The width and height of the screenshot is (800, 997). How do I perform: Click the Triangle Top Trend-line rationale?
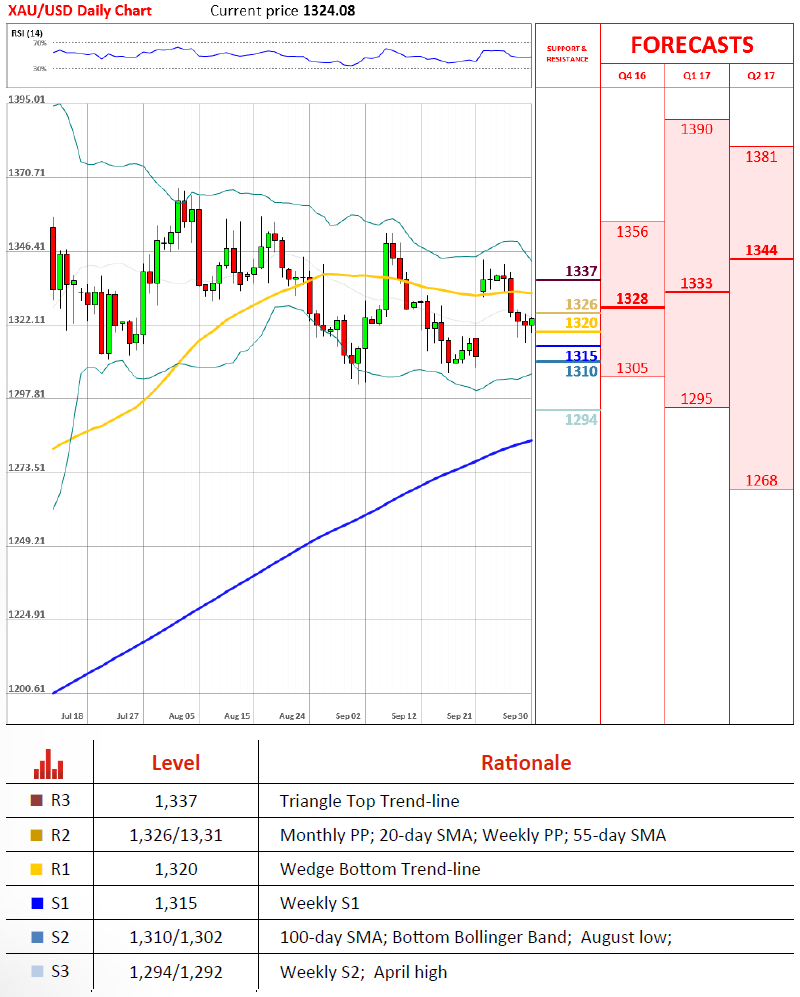tap(369, 801)
